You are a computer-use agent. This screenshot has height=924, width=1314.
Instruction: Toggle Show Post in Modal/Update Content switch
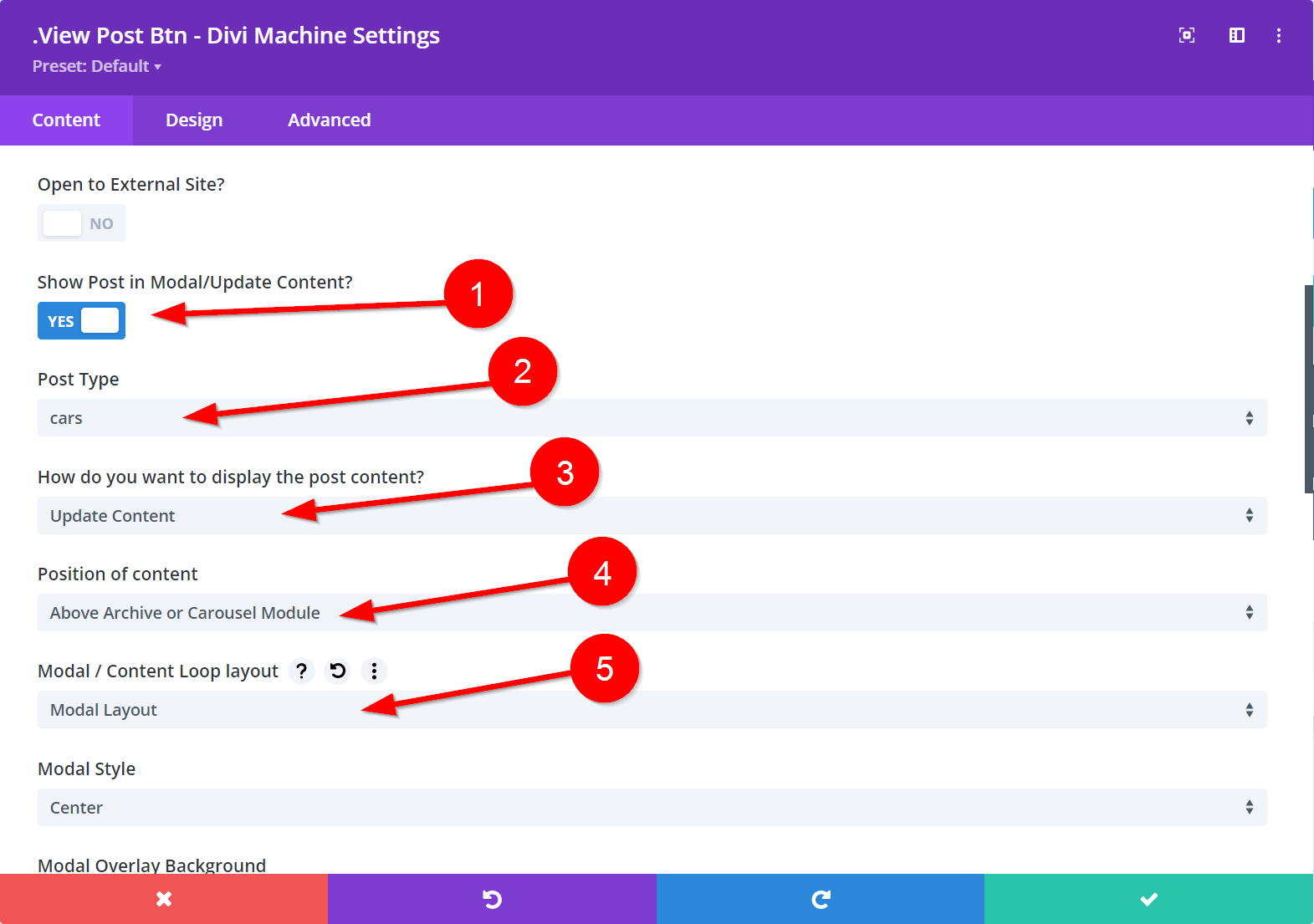(x=81, y=321)
